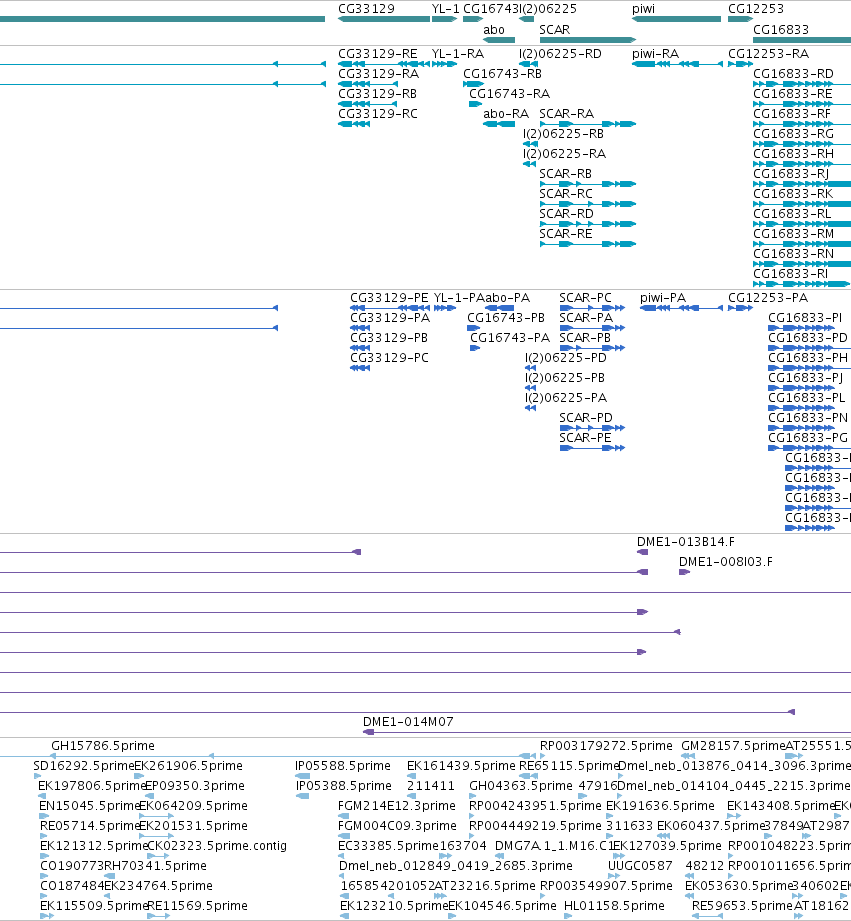Click the YL-1 gene label

coord(445,9)
